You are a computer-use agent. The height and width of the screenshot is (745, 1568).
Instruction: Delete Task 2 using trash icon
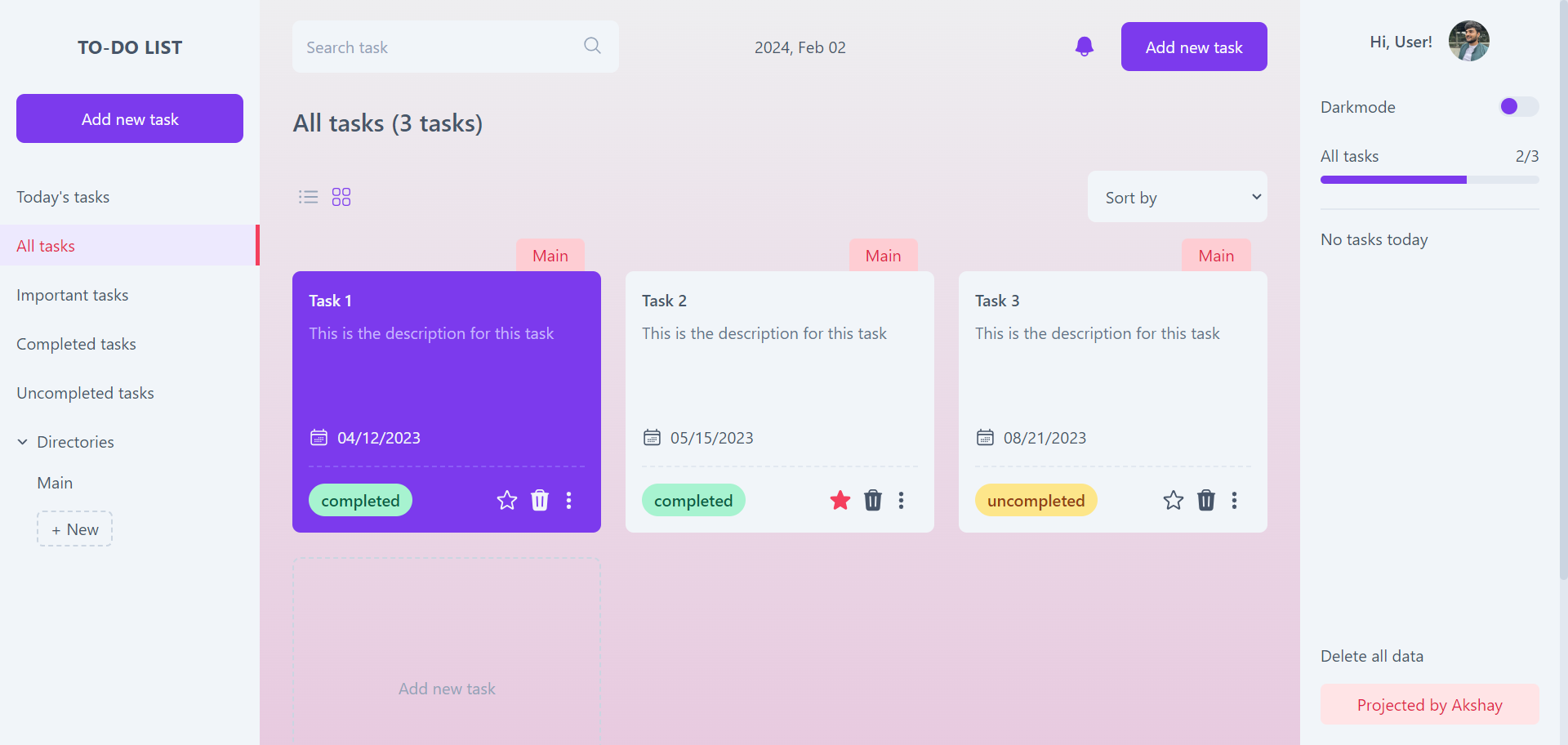coord(873,500)
